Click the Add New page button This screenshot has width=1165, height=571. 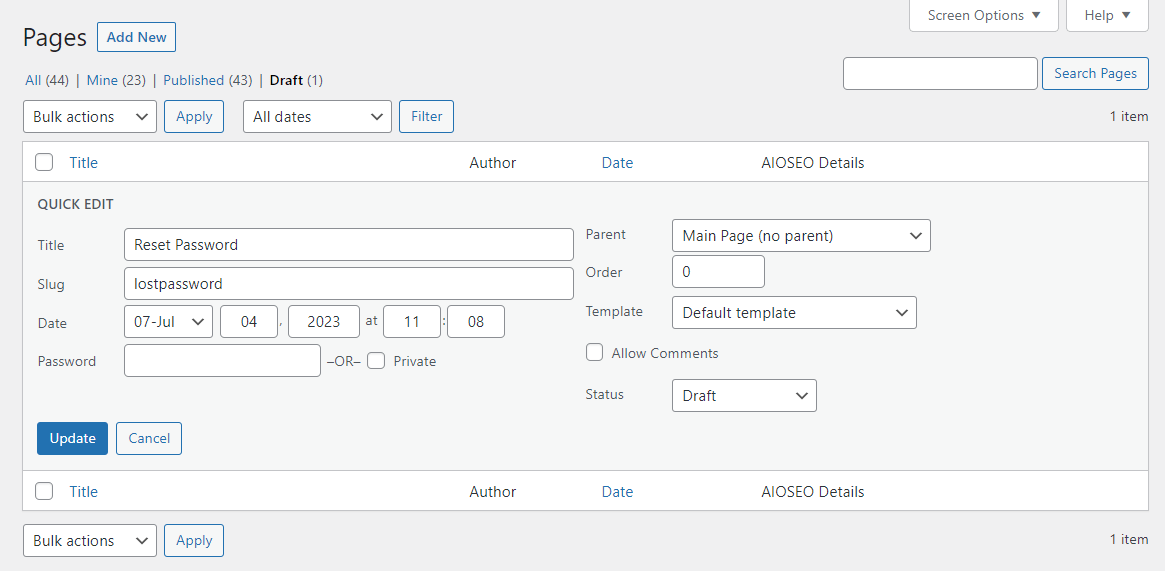pos(136,37)
